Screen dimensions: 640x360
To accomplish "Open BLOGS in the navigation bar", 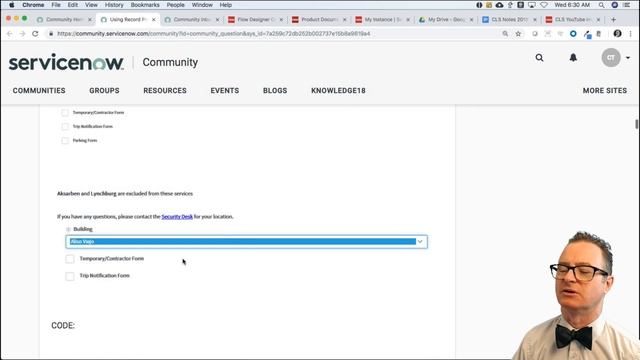I will tap(275, 91).
